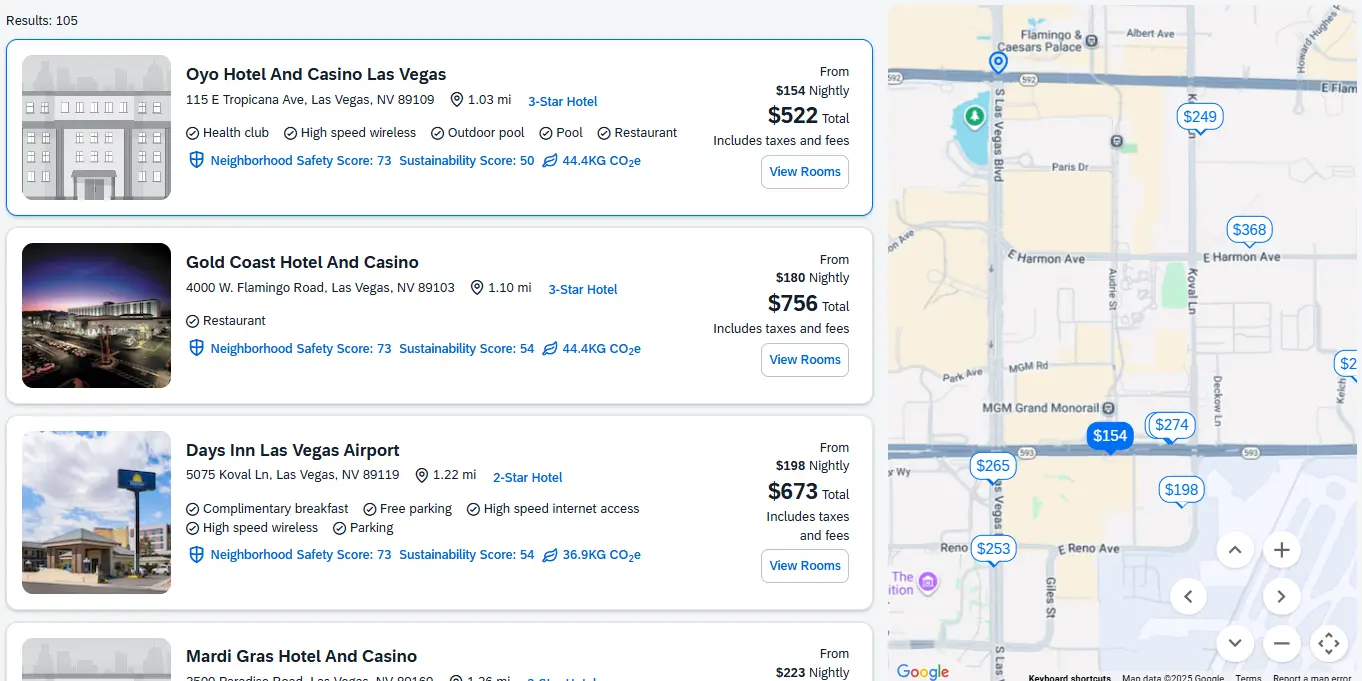Click Gold Coast 3-Star Hotel label
The image size is (1362, 681).
(x=583, y=289)
